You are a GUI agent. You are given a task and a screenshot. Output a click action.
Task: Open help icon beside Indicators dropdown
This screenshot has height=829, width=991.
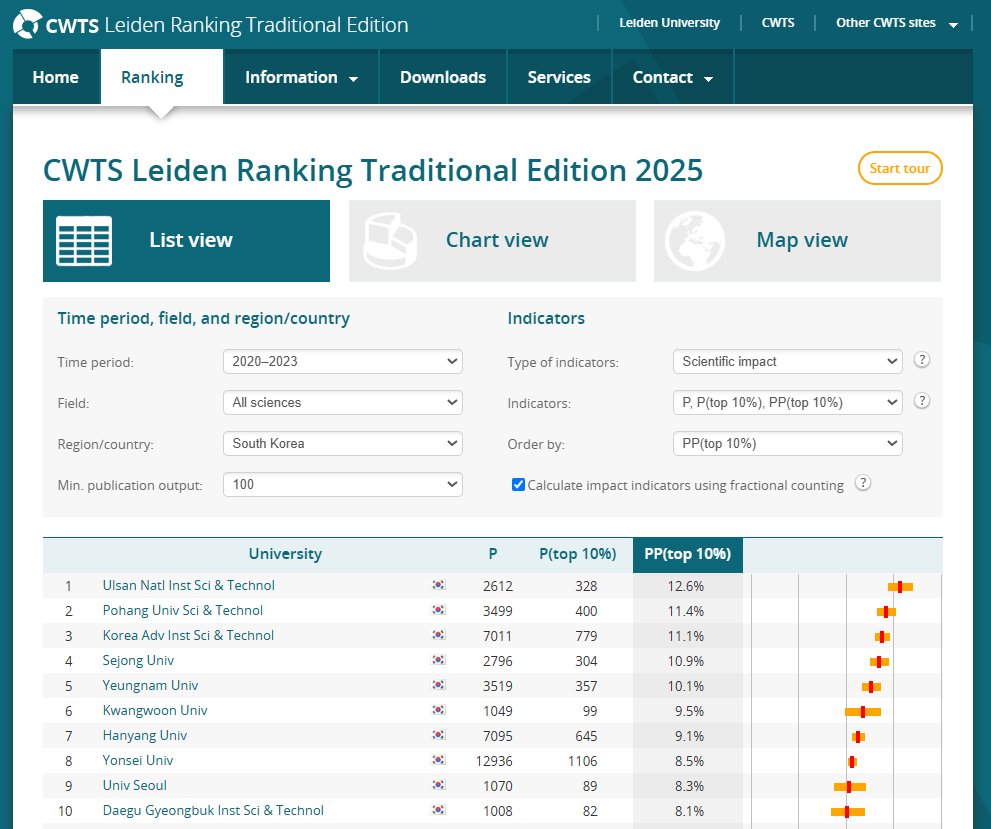pyautogui.click(x=922, y=401)
